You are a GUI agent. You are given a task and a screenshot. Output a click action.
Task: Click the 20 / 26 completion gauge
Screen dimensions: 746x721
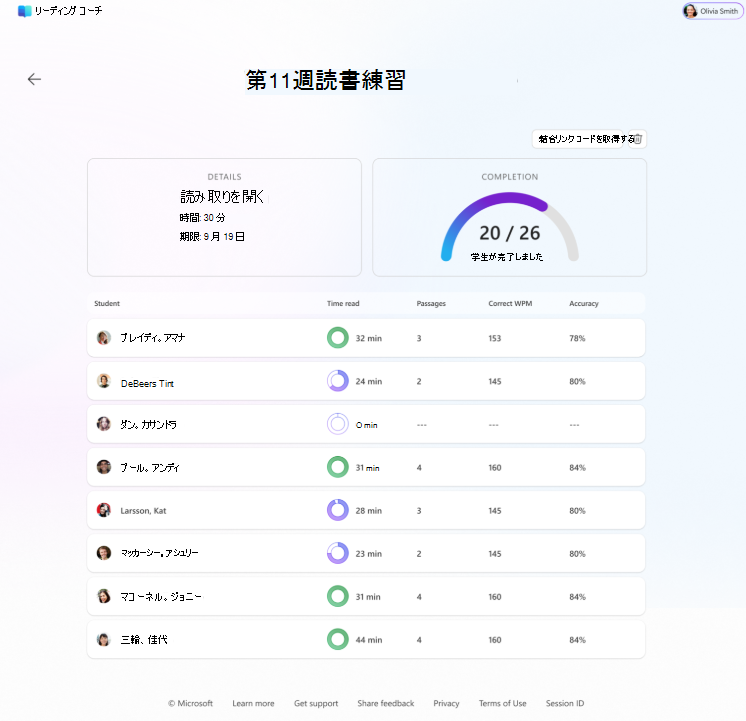pos(510,227)
